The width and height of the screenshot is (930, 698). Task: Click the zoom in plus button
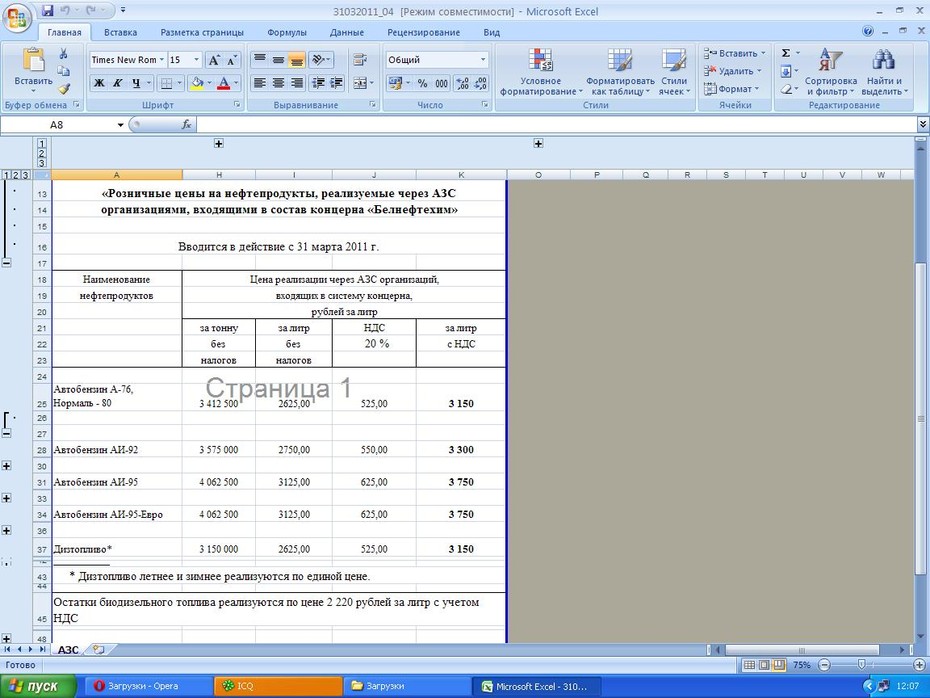click(919, 665)
